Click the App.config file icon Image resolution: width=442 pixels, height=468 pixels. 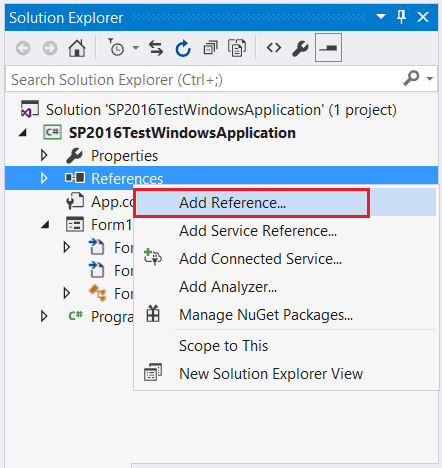pyautogui.click(x=75, y=201)
